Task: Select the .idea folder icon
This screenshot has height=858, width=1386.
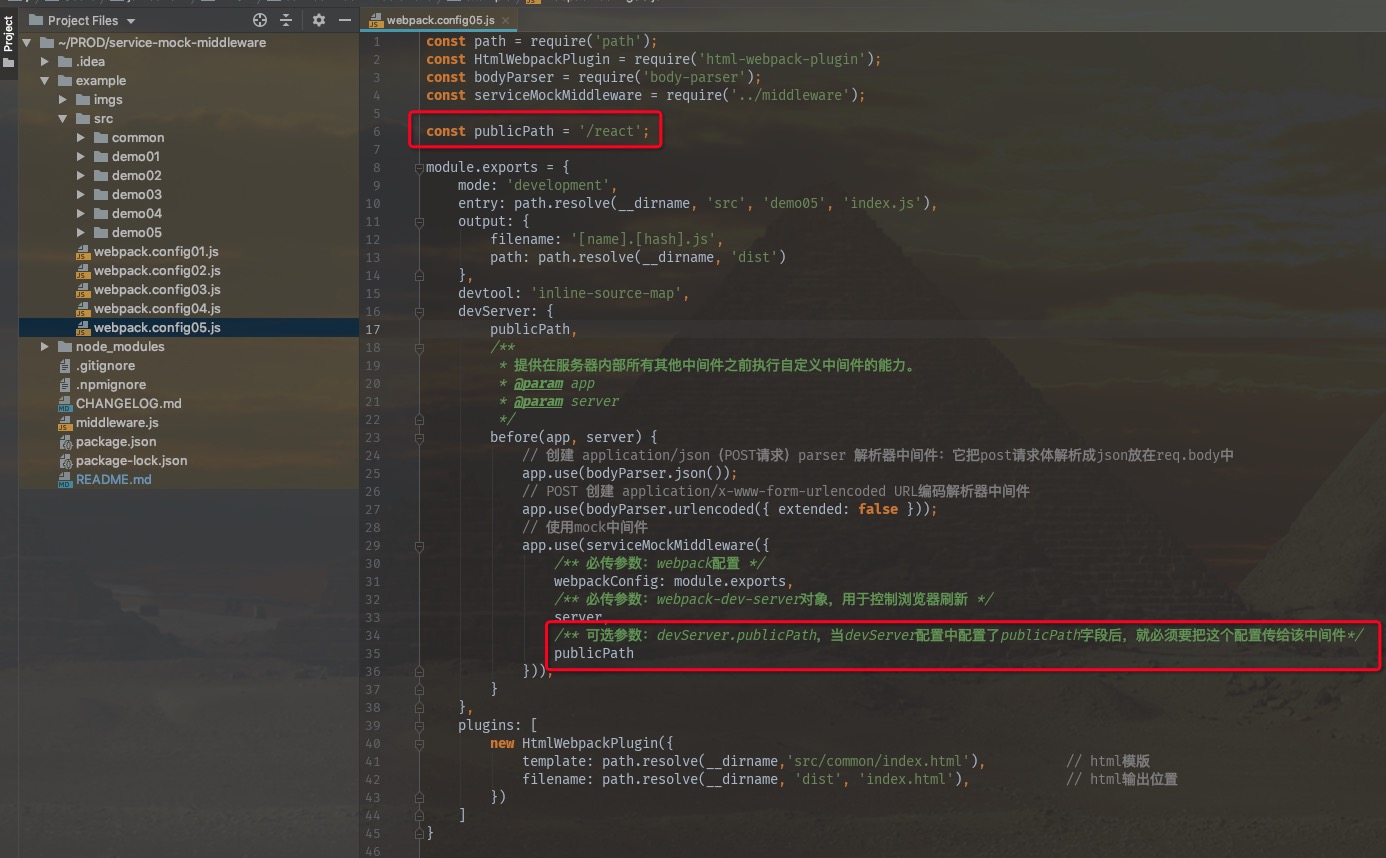Action: click(x=65, y=62)
